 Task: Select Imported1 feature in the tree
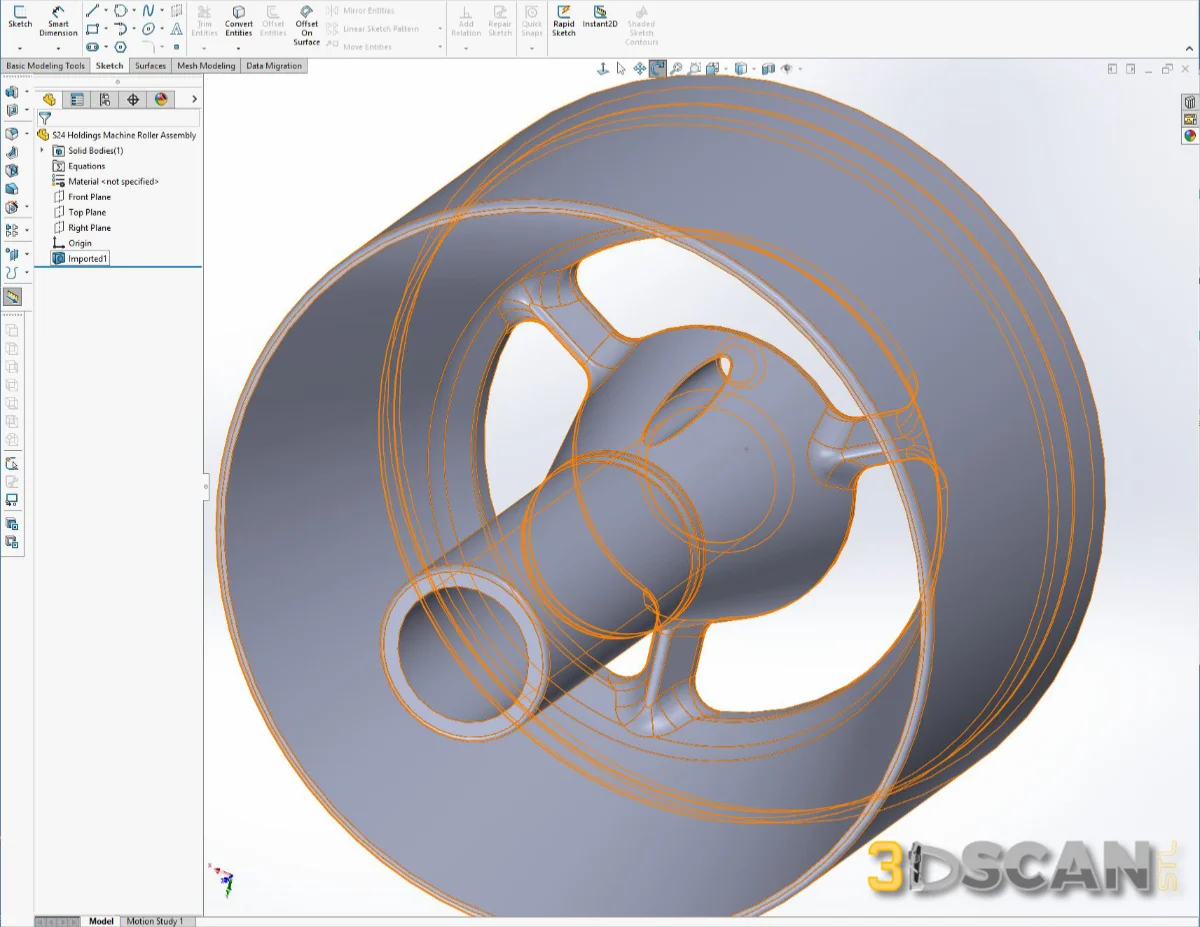pos(87,258)
